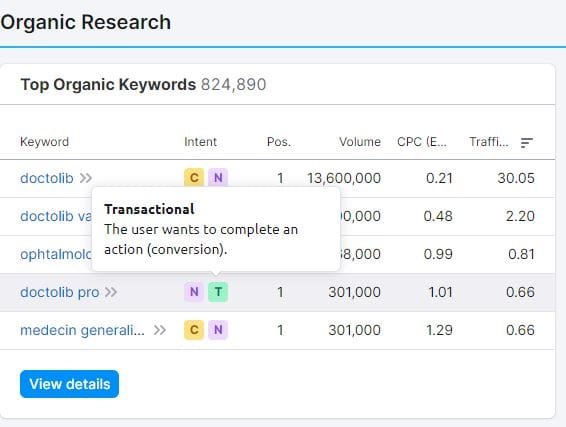566x427 pixels.
Task: Select the 301,000 volume in medecin generali row
Action: click(354, 330)
